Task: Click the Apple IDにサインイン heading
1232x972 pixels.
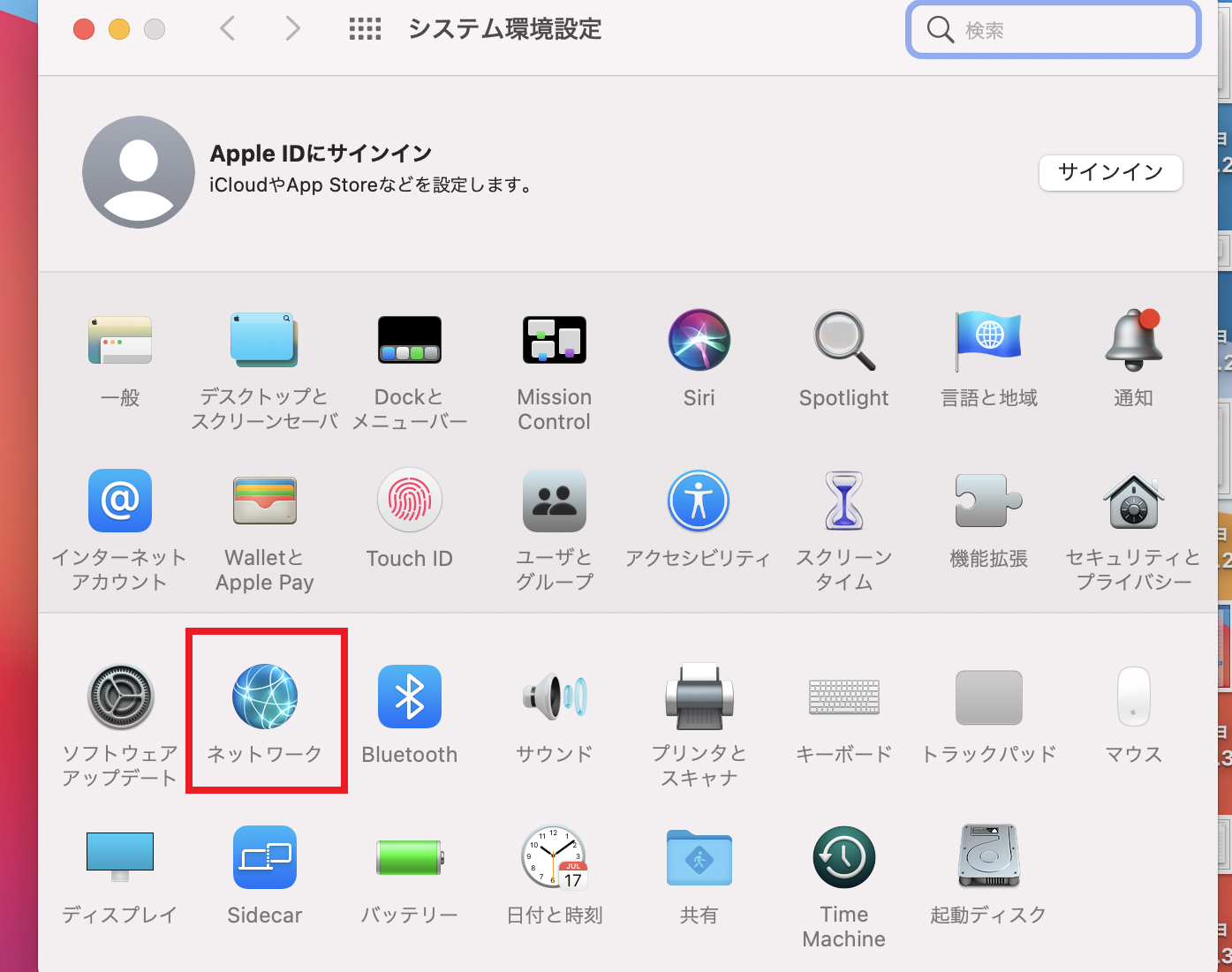Action: pos(321,154)
